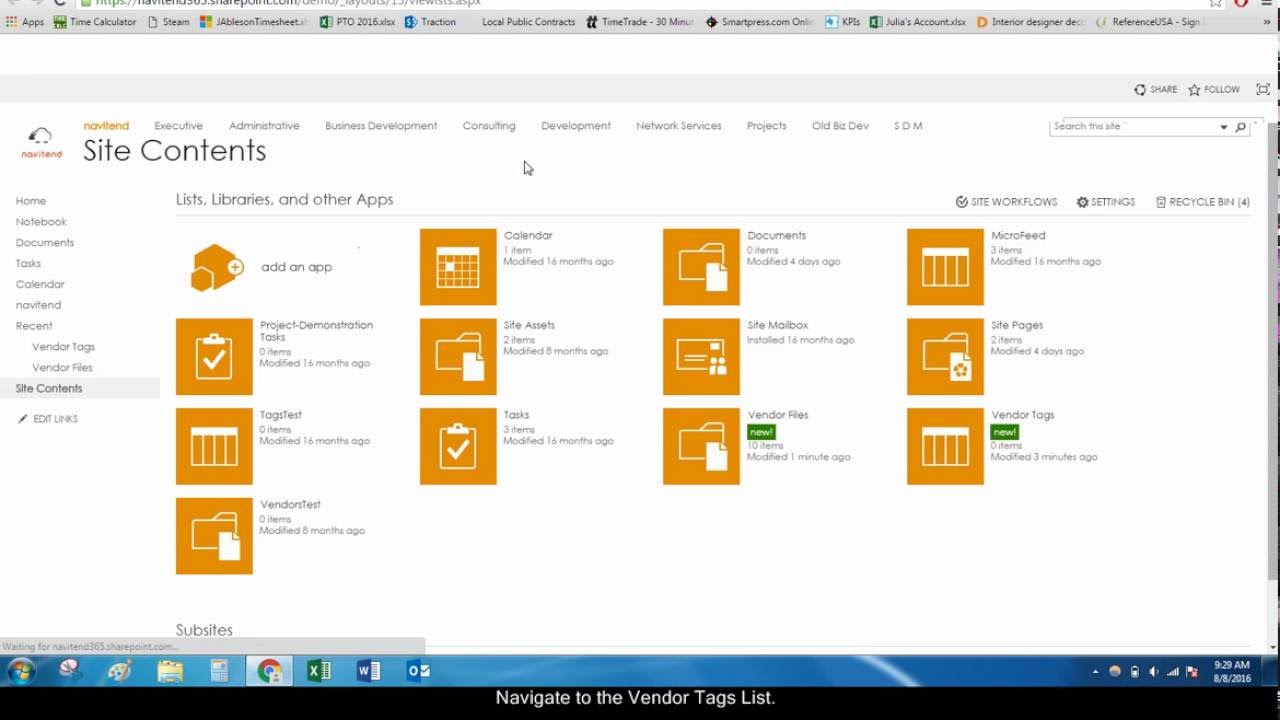Open the Vendor Tags list tile
This screenshot has width=1280, height=720.
coord(944,446)
